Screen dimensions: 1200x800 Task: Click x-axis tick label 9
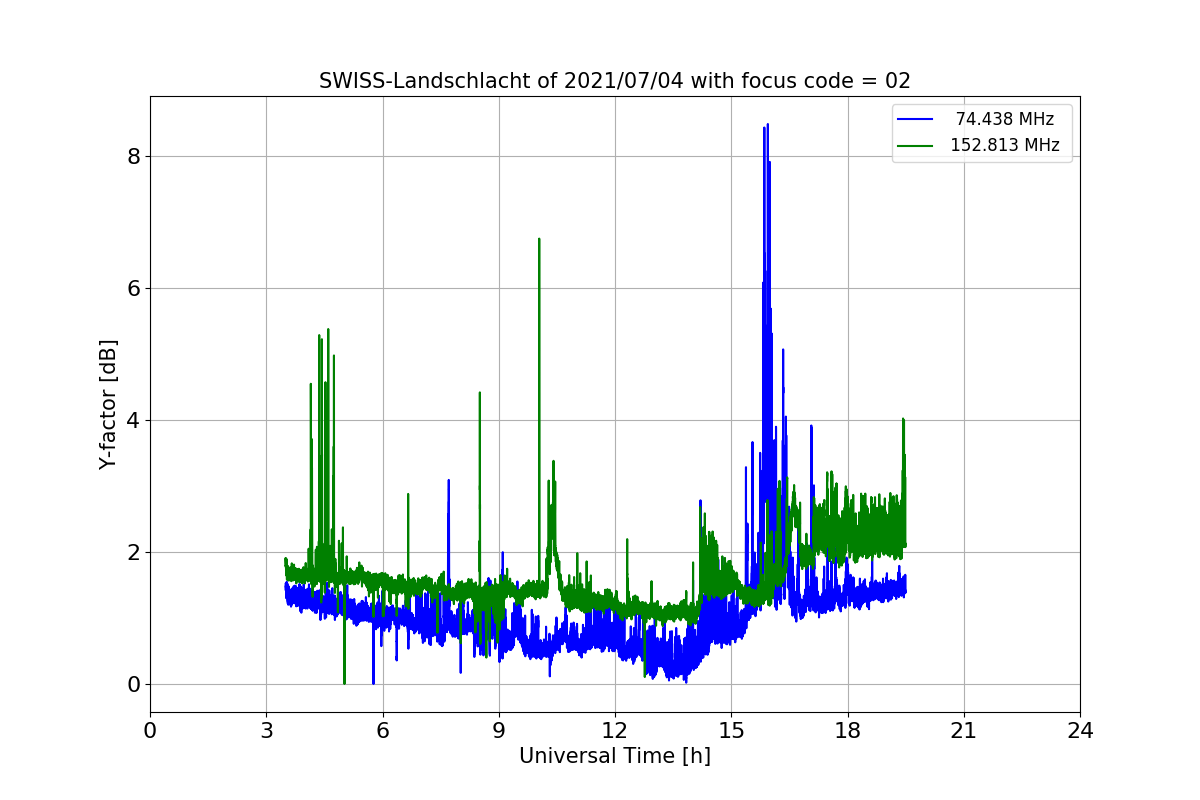[x=499, y=731]
